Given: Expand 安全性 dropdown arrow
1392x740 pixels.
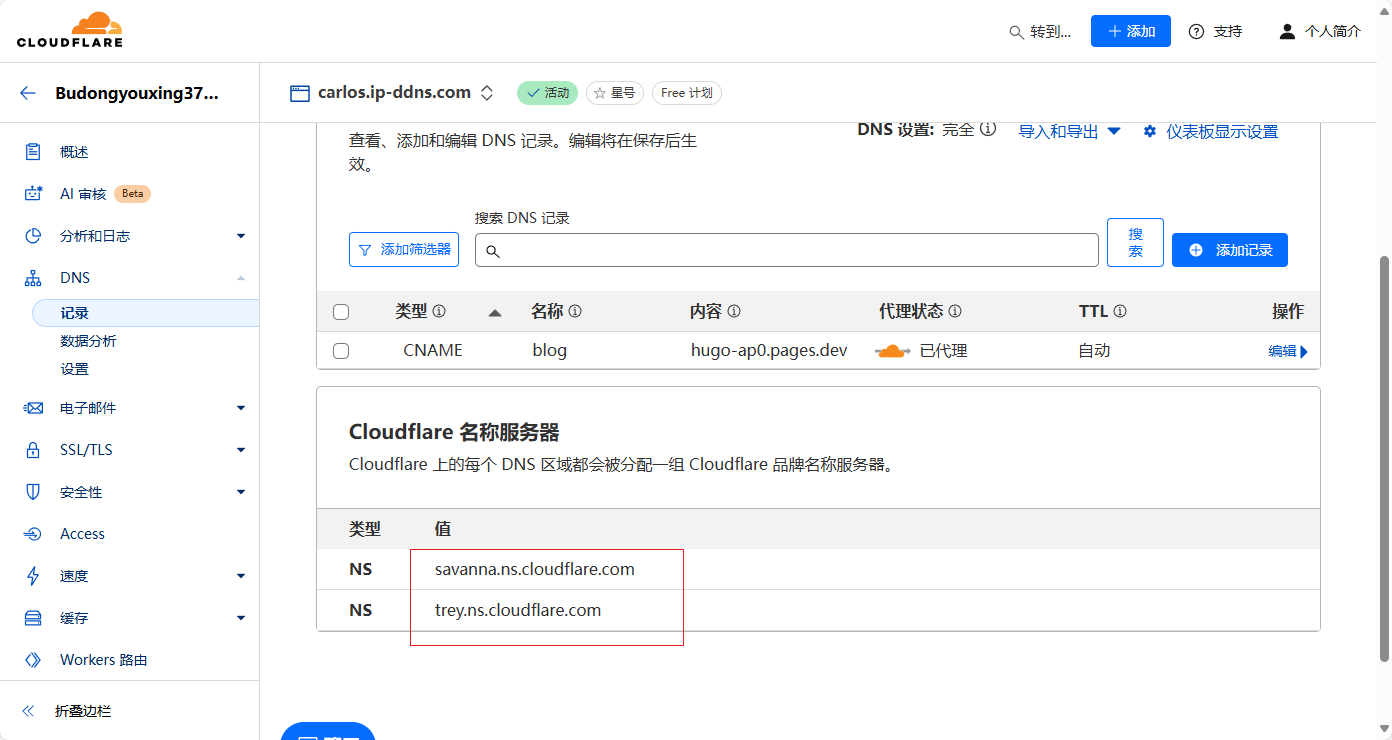Looking at the screenshot, I should (241, 492).
